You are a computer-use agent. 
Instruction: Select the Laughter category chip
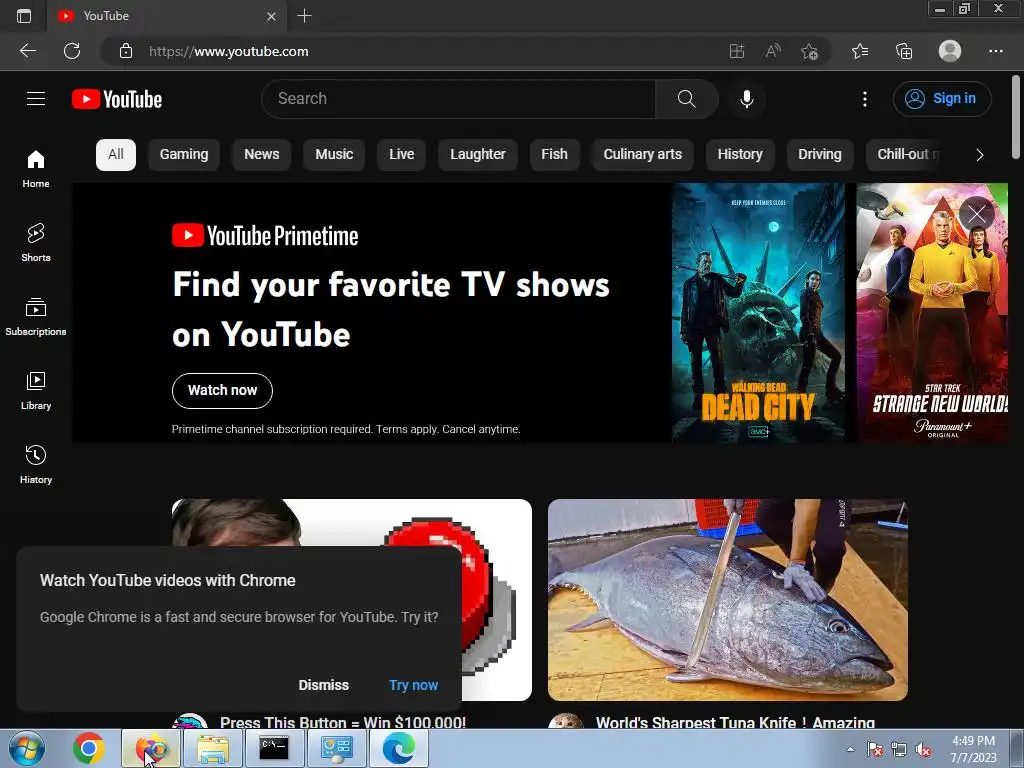coord(477,155)
